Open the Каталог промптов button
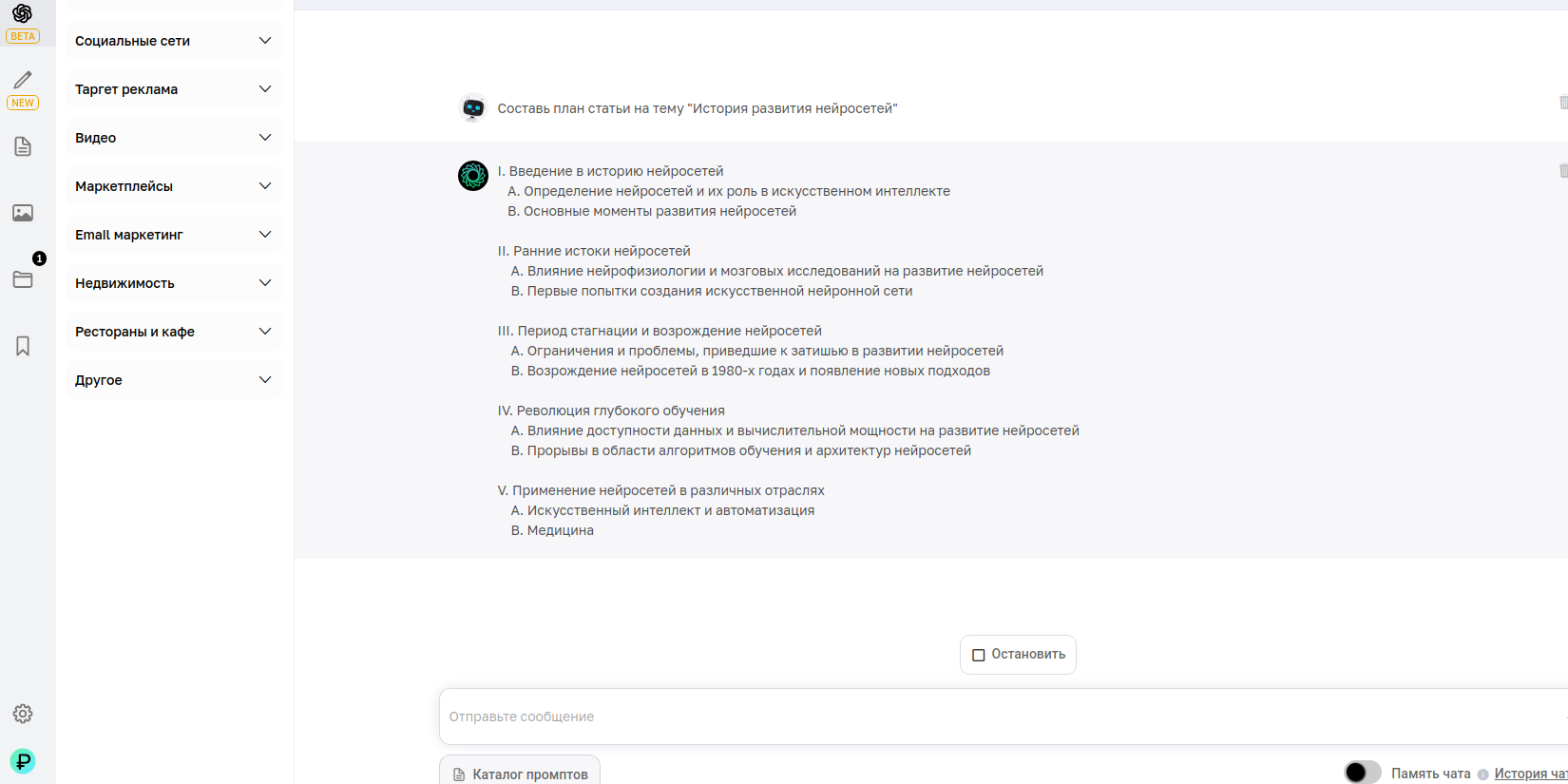Image resolution: width=1568 pixels, height=784 pixels. point(520,774)
